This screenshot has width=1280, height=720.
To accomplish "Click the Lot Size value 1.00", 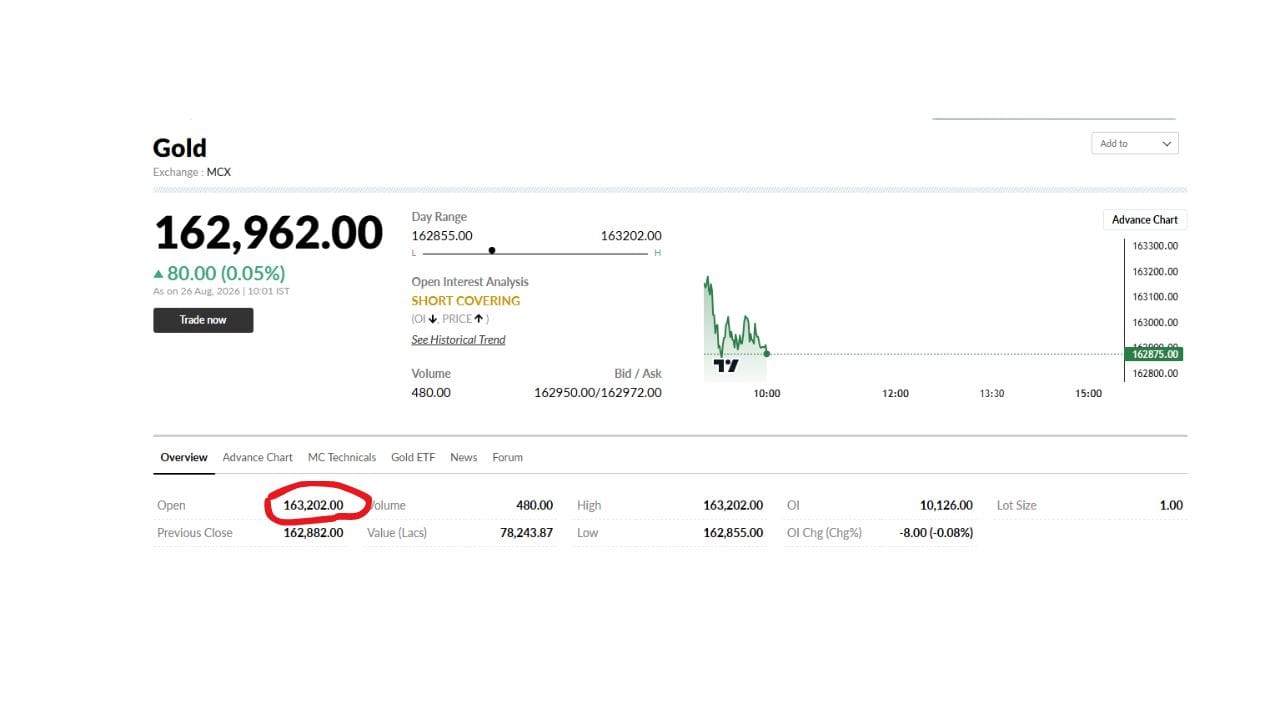I will coord(1171,505).
